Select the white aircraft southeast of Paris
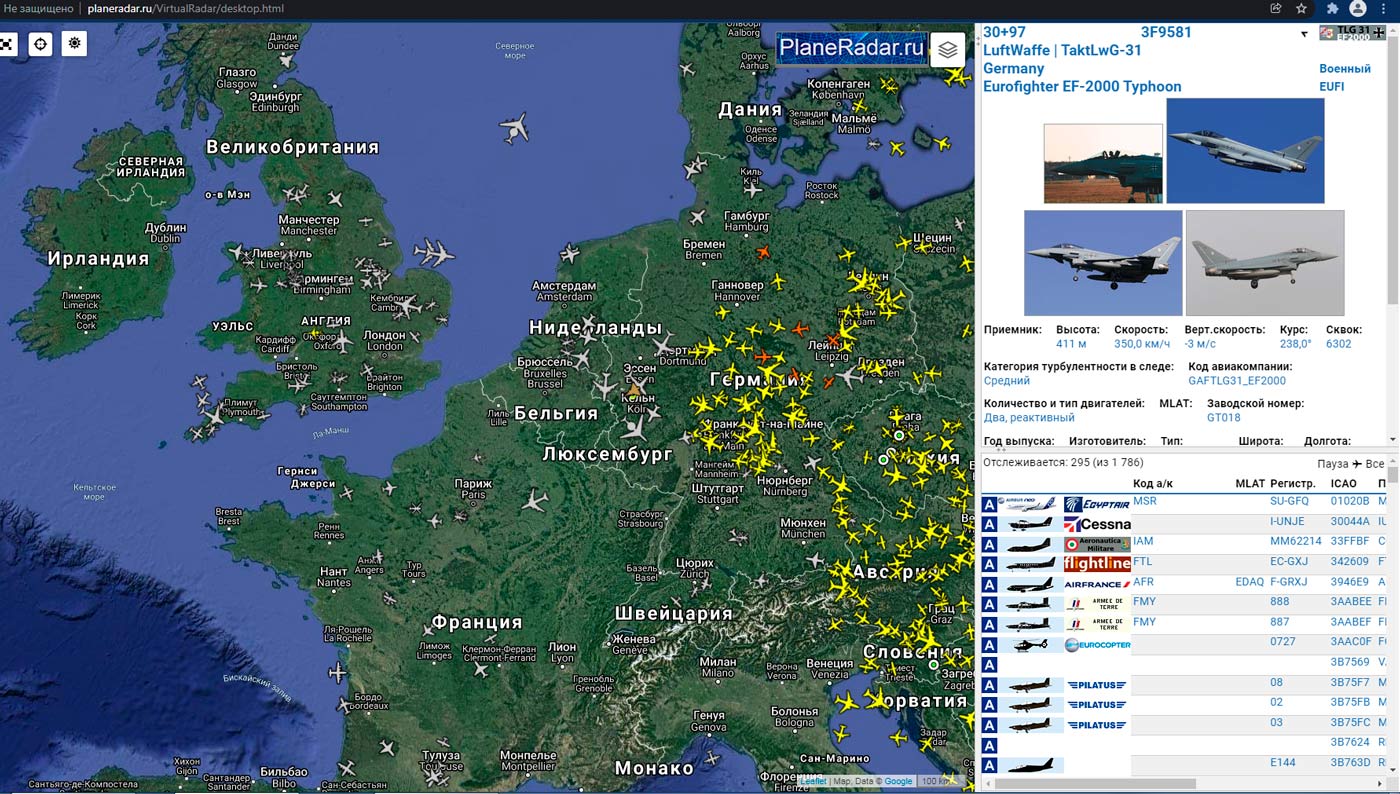Image resolution: width=1400 pixels, height=794 pixels. click(x=535, y=500)
